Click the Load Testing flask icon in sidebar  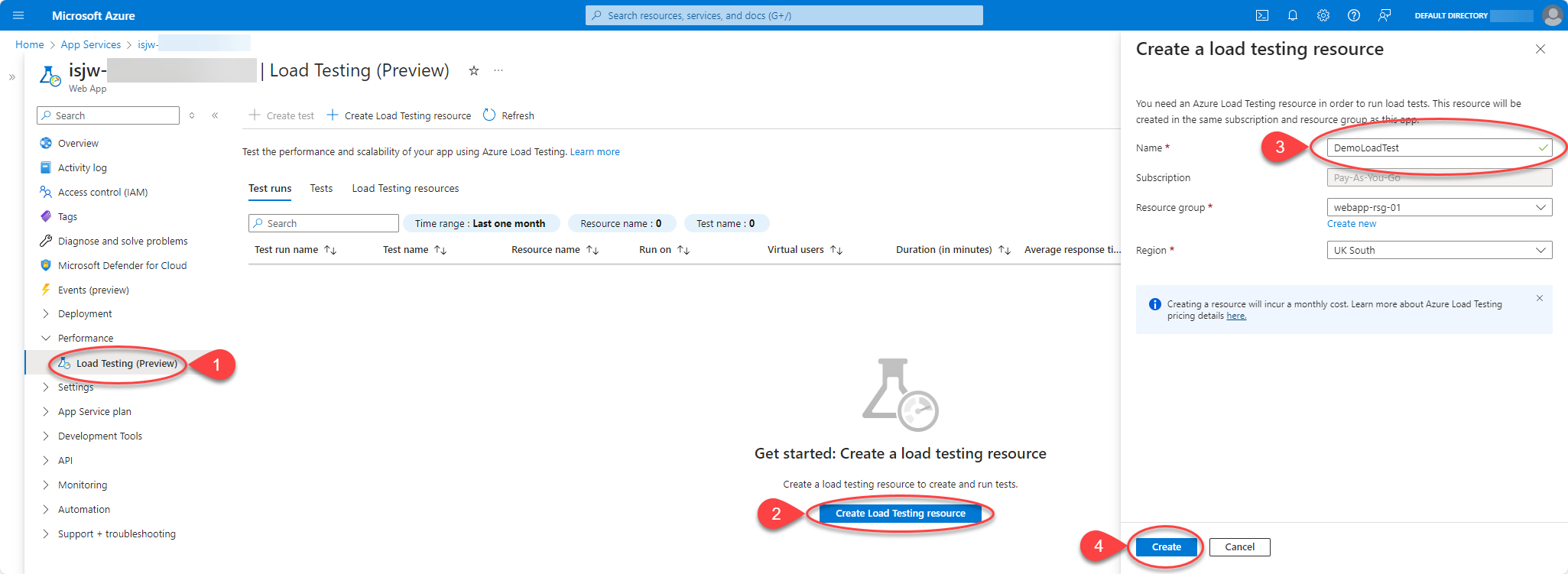[64, 363]
